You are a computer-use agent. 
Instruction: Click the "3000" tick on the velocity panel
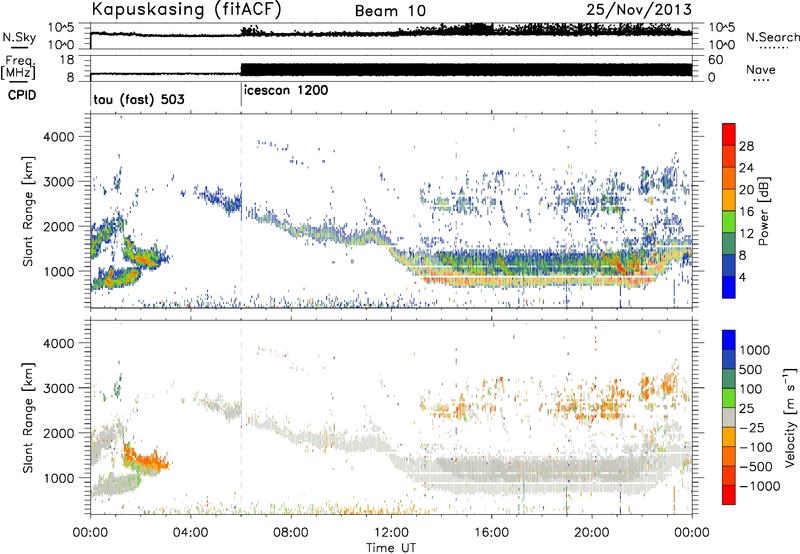58,388
